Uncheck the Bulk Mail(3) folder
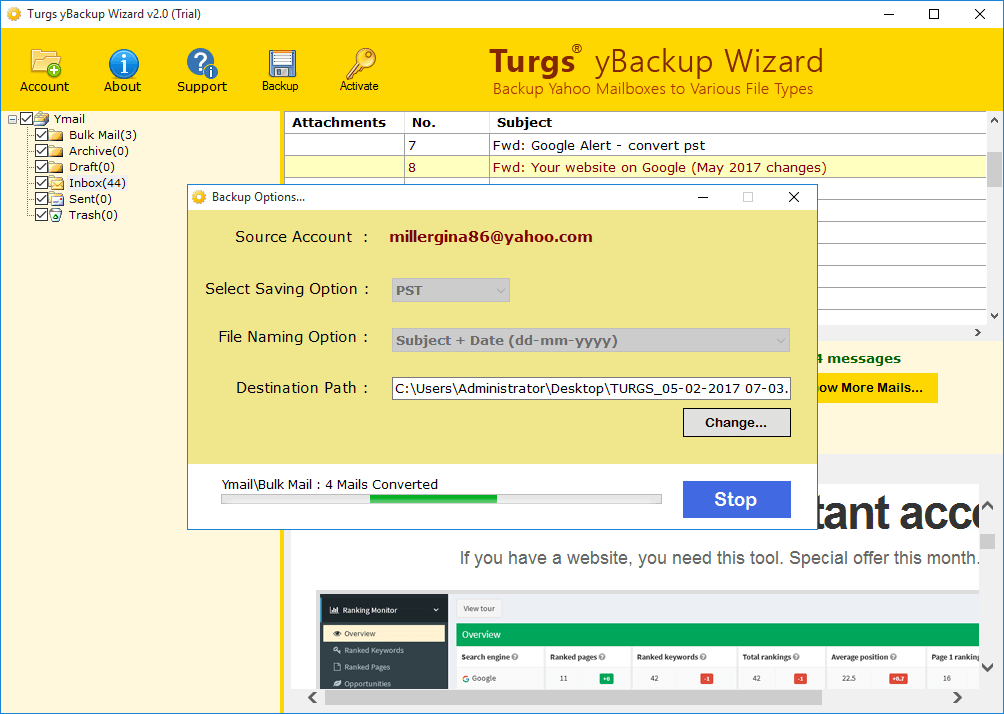1004x714 pixels. tap(42, 134)
